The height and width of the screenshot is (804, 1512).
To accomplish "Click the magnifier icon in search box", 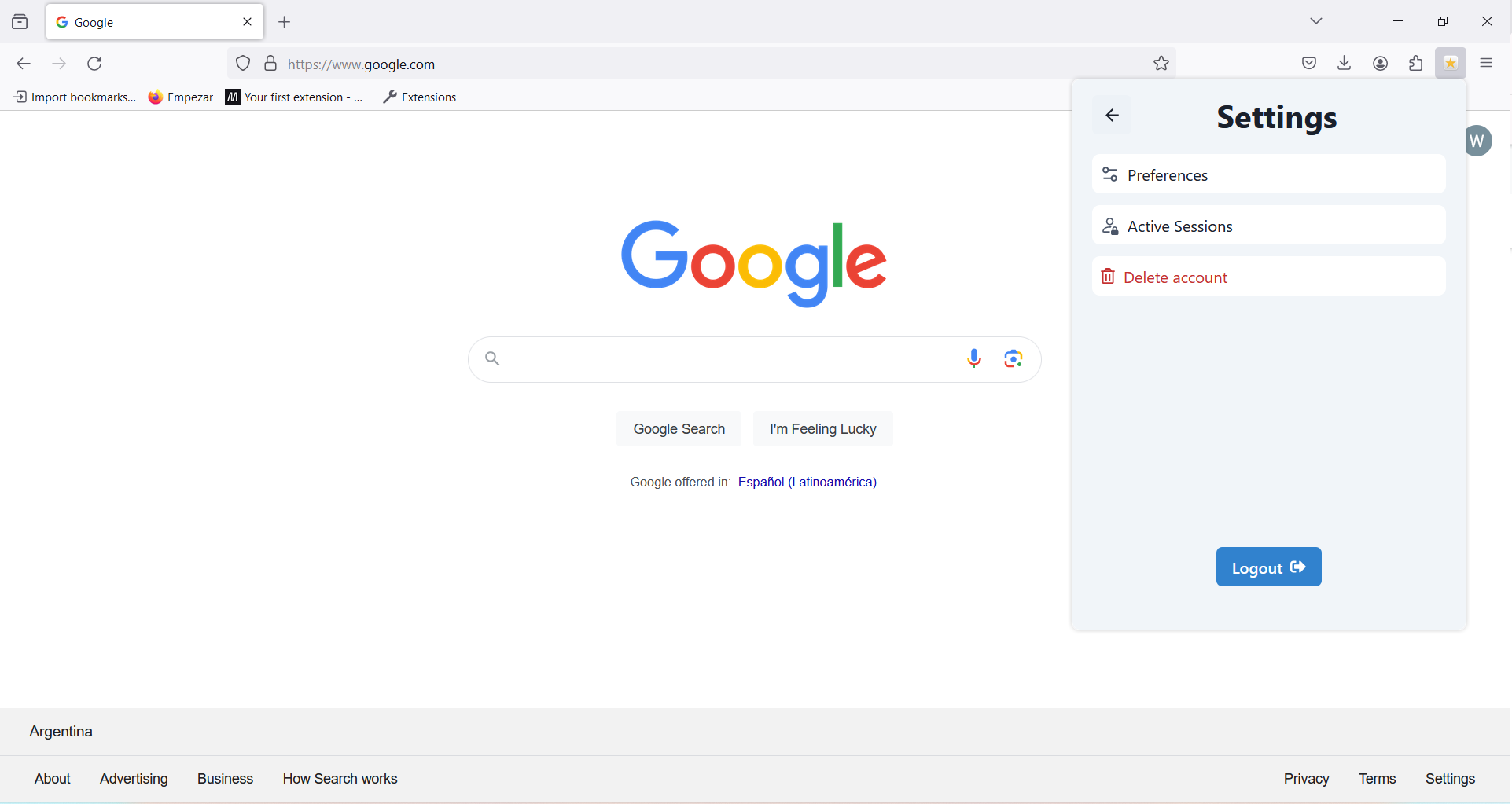I will click(x=492, y=359).
